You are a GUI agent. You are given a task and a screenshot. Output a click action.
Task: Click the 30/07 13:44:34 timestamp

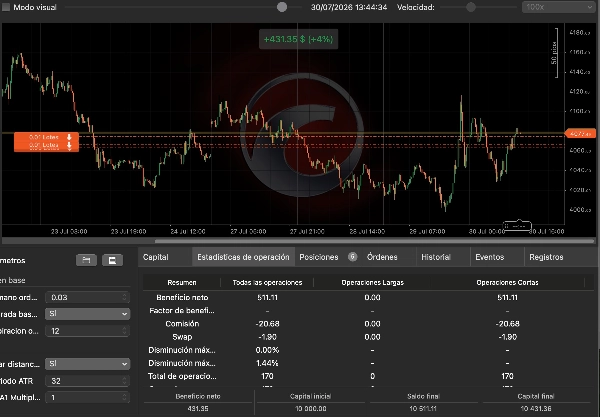point(349,7)
